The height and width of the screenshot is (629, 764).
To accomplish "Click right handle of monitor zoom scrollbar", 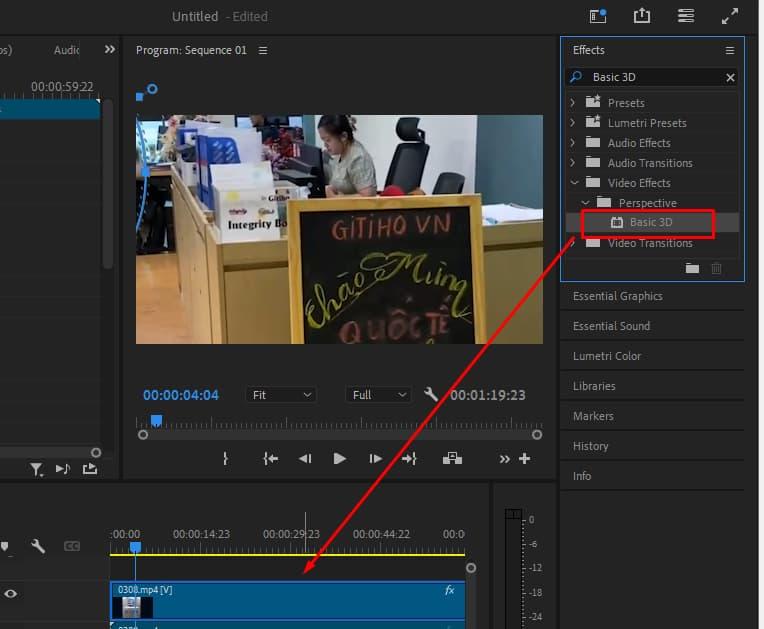I will coord(536,435).
